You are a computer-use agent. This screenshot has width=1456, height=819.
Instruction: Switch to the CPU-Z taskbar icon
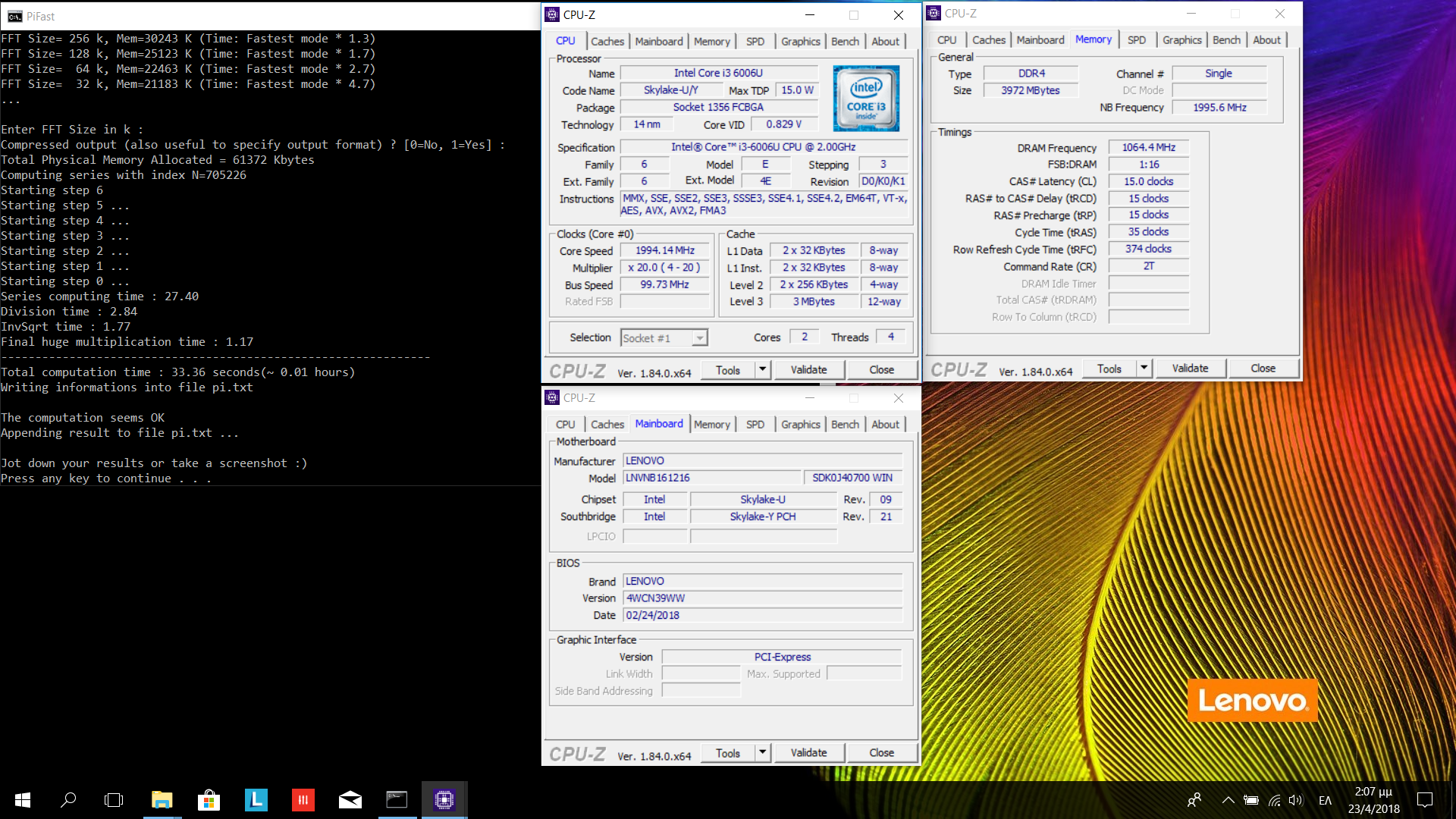tap(444, 800)
